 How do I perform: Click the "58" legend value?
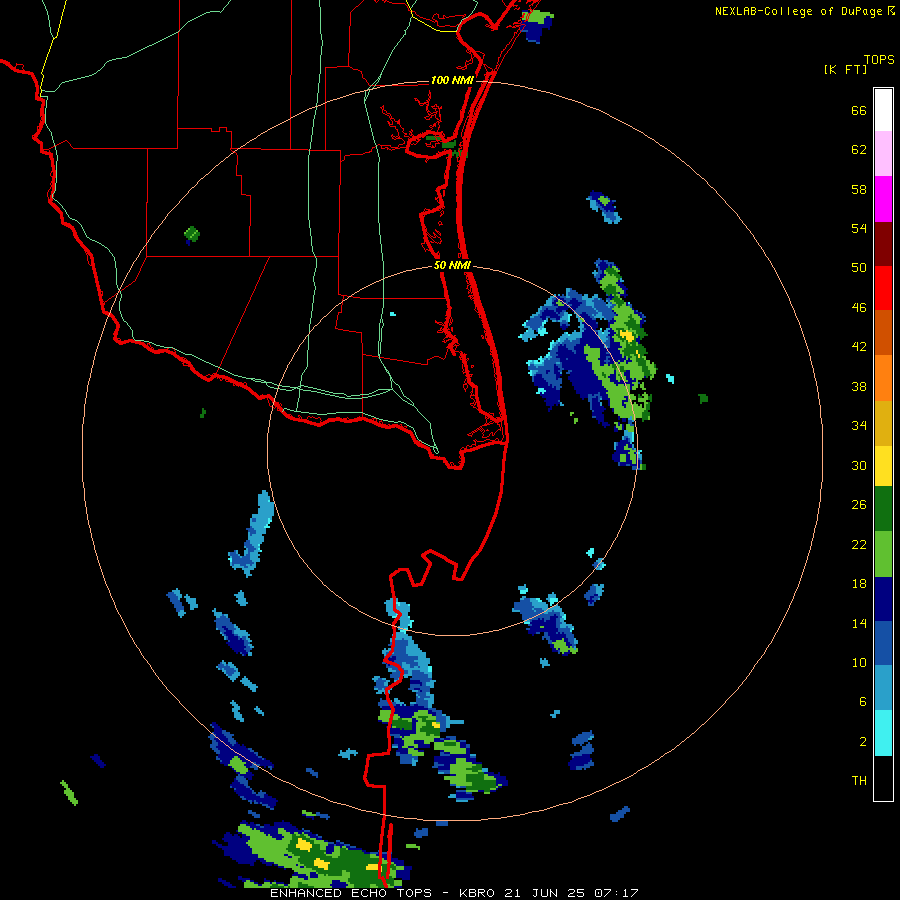tap(859, 189)
